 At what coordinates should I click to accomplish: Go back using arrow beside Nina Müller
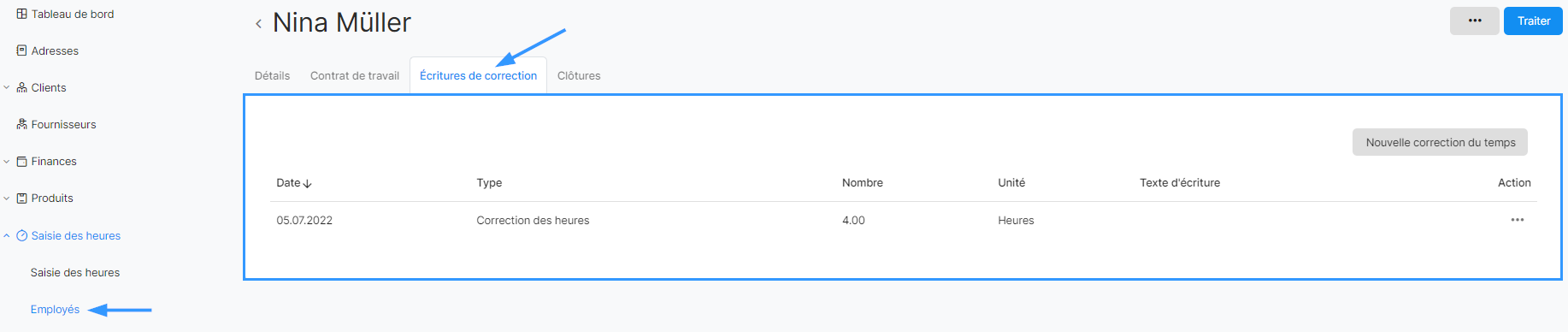(258, 24)
